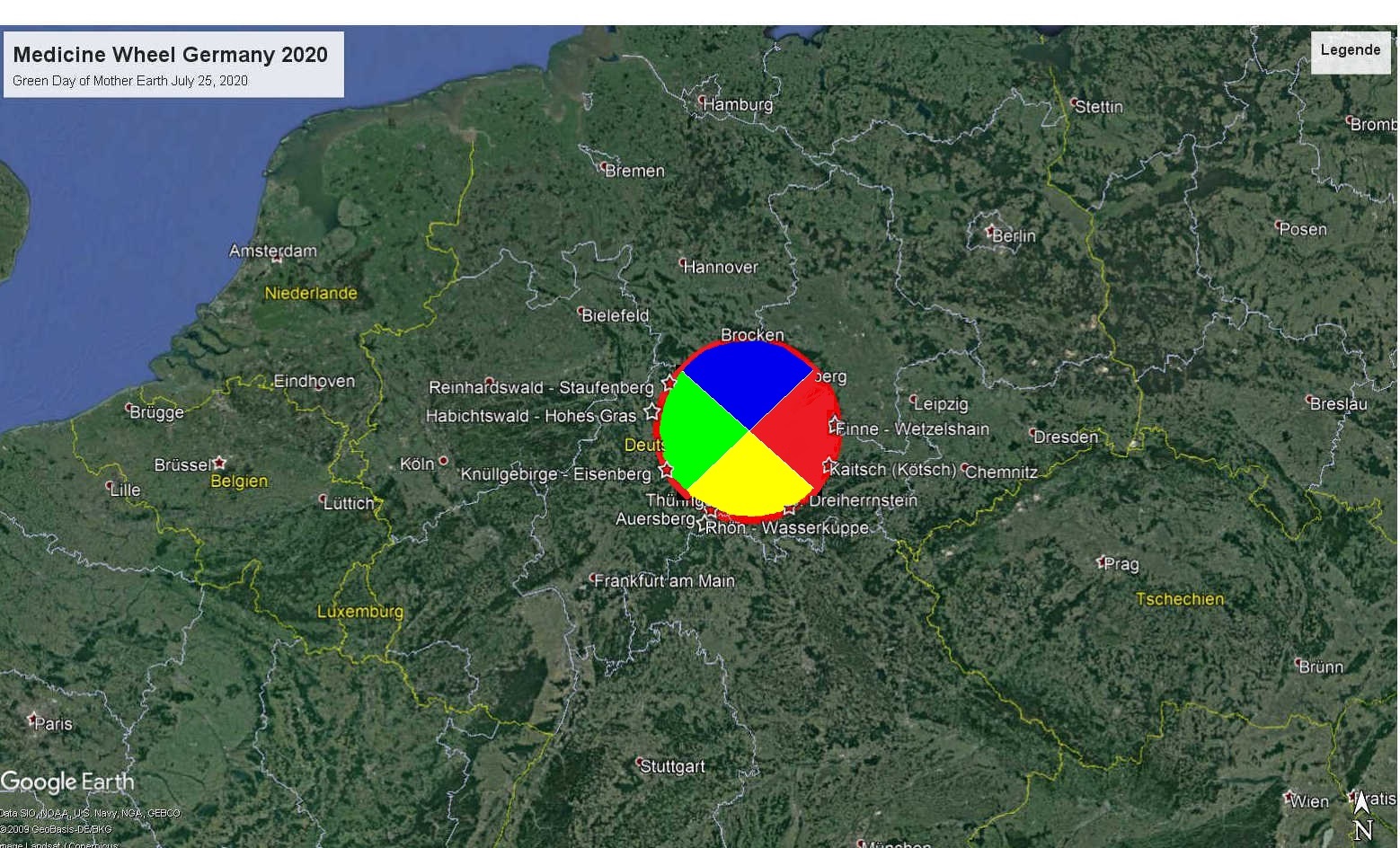Click the Finne - Wetzelshain star marker
Image resolution: width=1400 pixels, height=848 pixels.
coord(835,423)
